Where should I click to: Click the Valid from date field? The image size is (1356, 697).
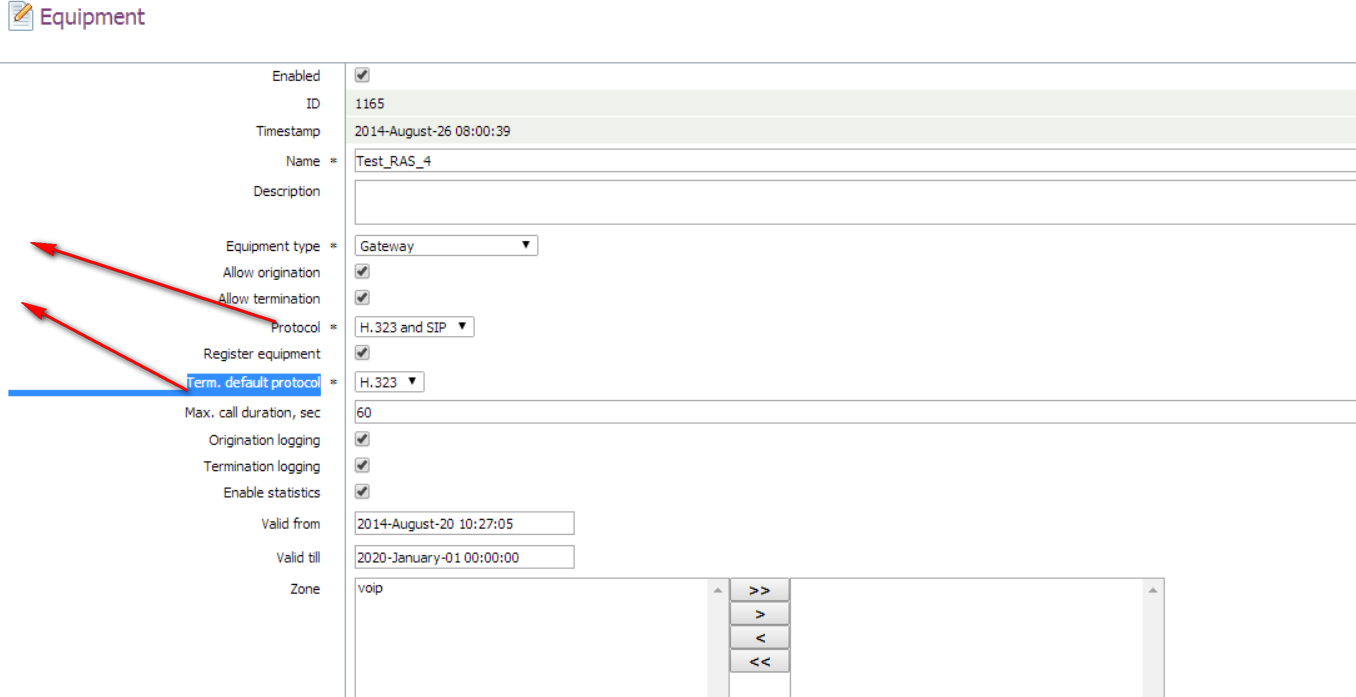coord(465,523)
